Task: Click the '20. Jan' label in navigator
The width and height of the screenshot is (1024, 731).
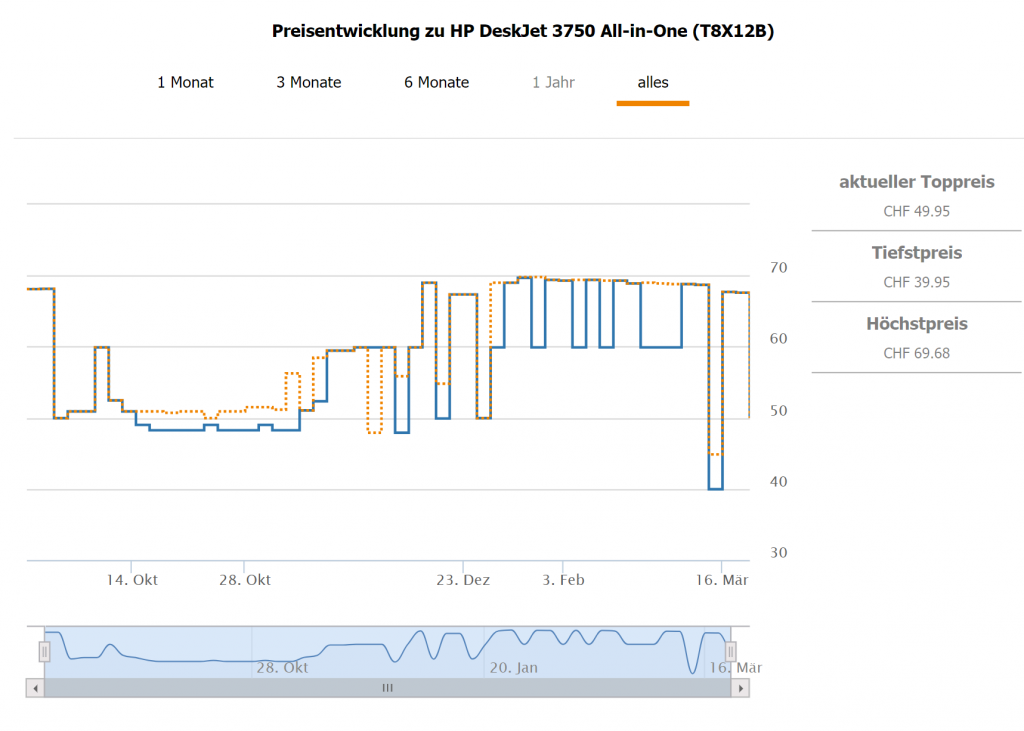Action: point(513,667)
